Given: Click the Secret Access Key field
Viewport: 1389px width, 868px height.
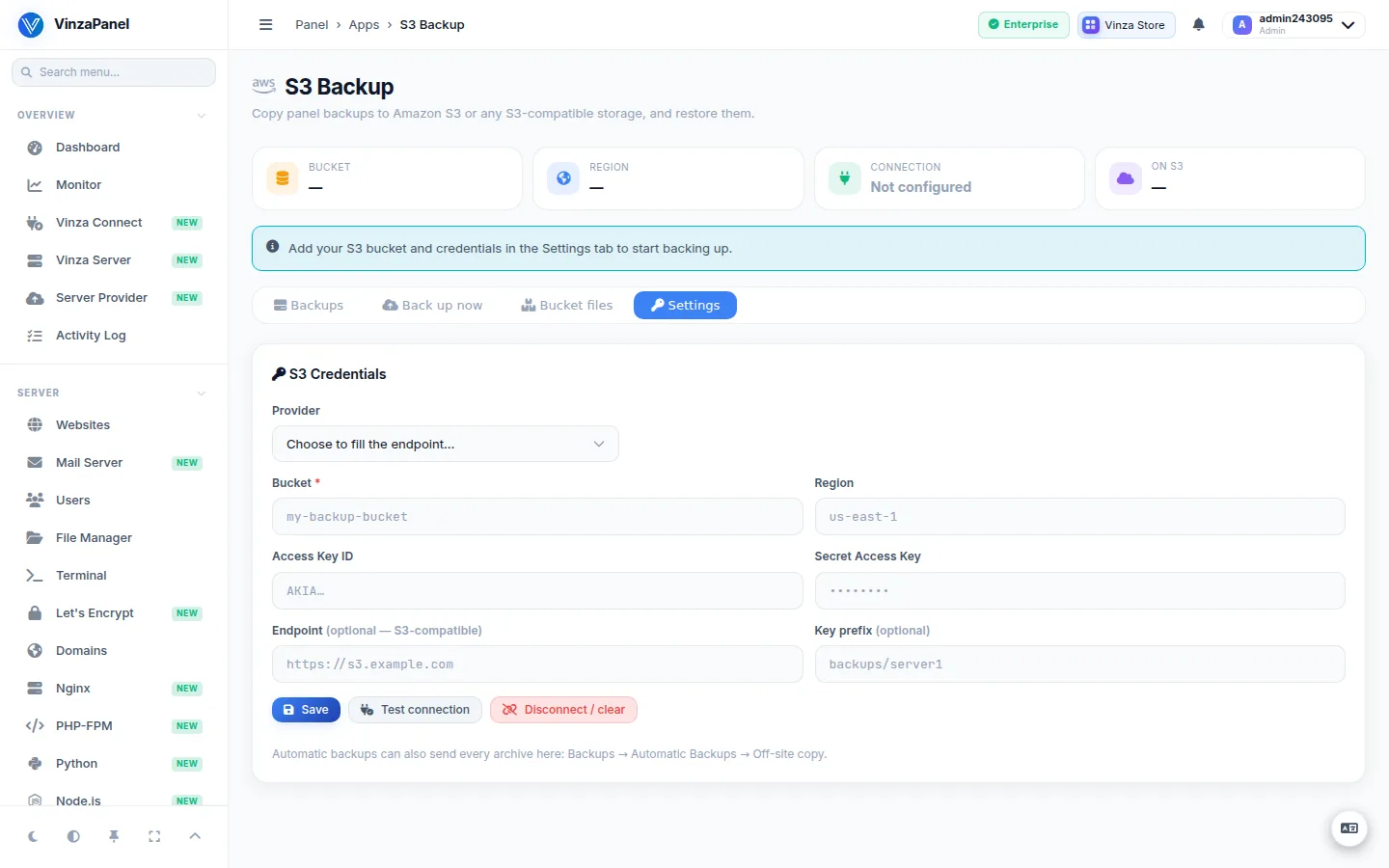Looking at the screenshot, I should click(1079, 591).
